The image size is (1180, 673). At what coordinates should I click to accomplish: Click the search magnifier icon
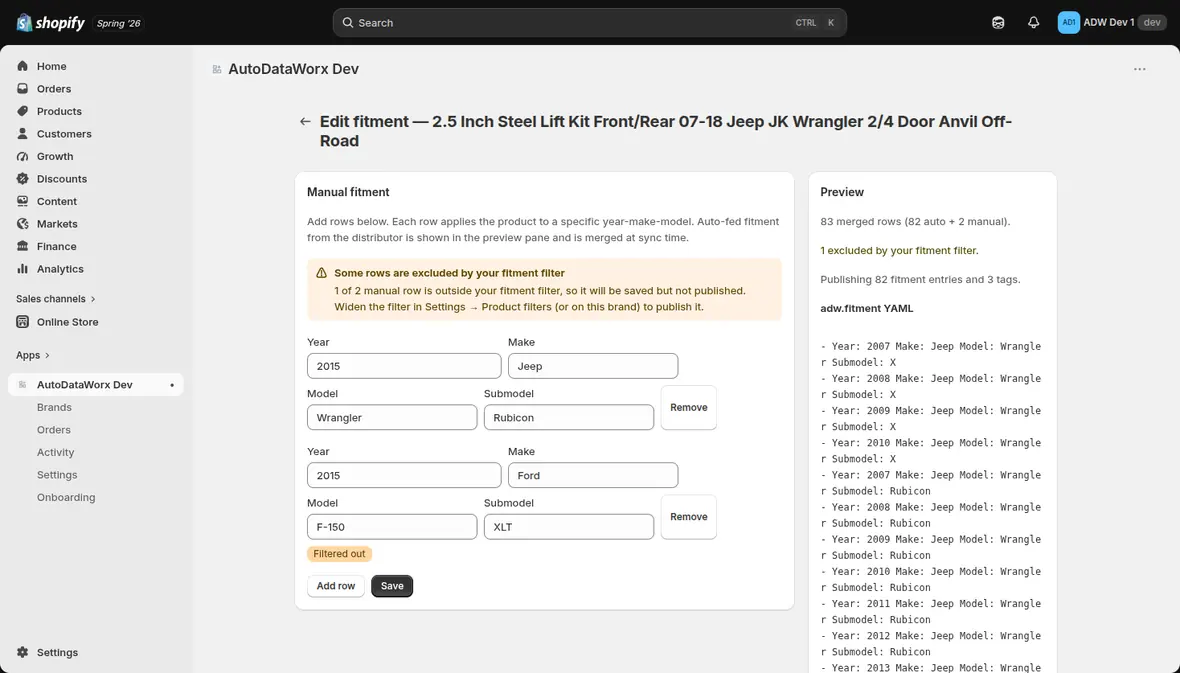pyautogui.click(x=348, y=23)
